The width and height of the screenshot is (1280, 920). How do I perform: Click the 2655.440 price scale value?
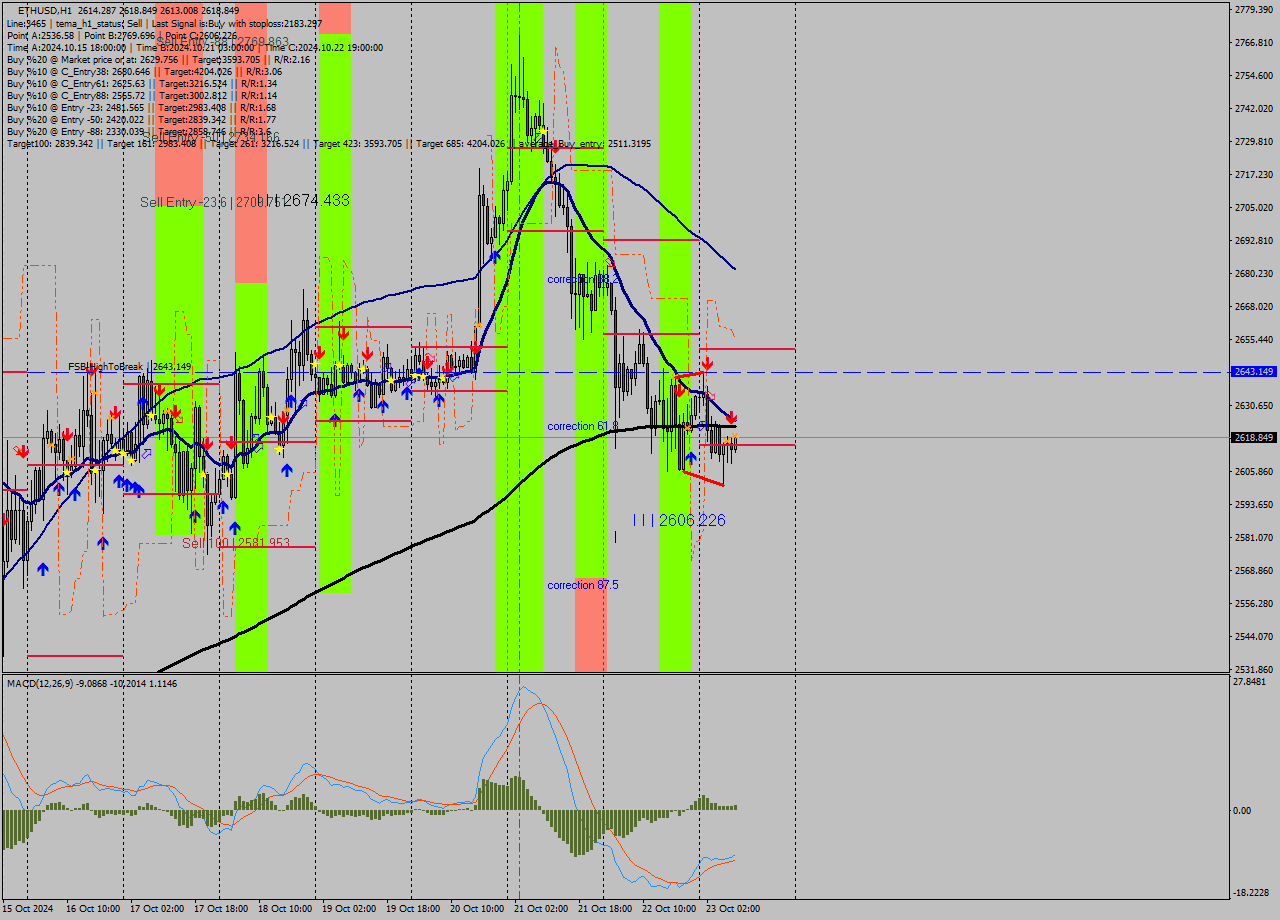[x=1254, y=339]
